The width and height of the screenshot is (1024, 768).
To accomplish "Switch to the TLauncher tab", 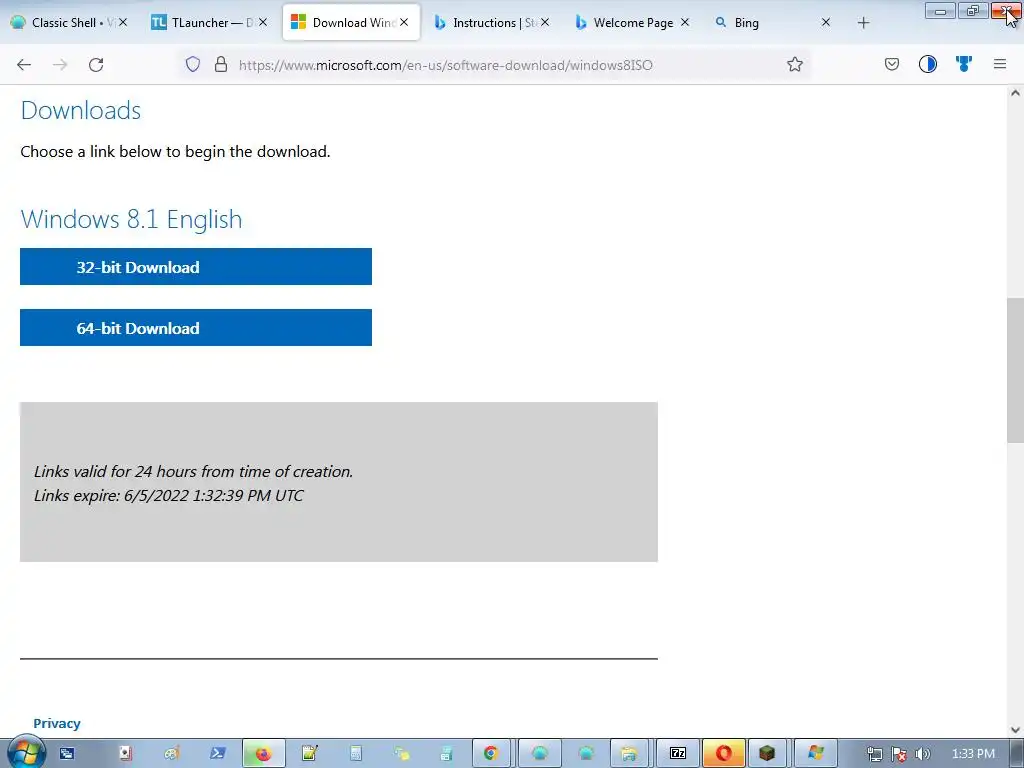I will (x=208, y=23).
